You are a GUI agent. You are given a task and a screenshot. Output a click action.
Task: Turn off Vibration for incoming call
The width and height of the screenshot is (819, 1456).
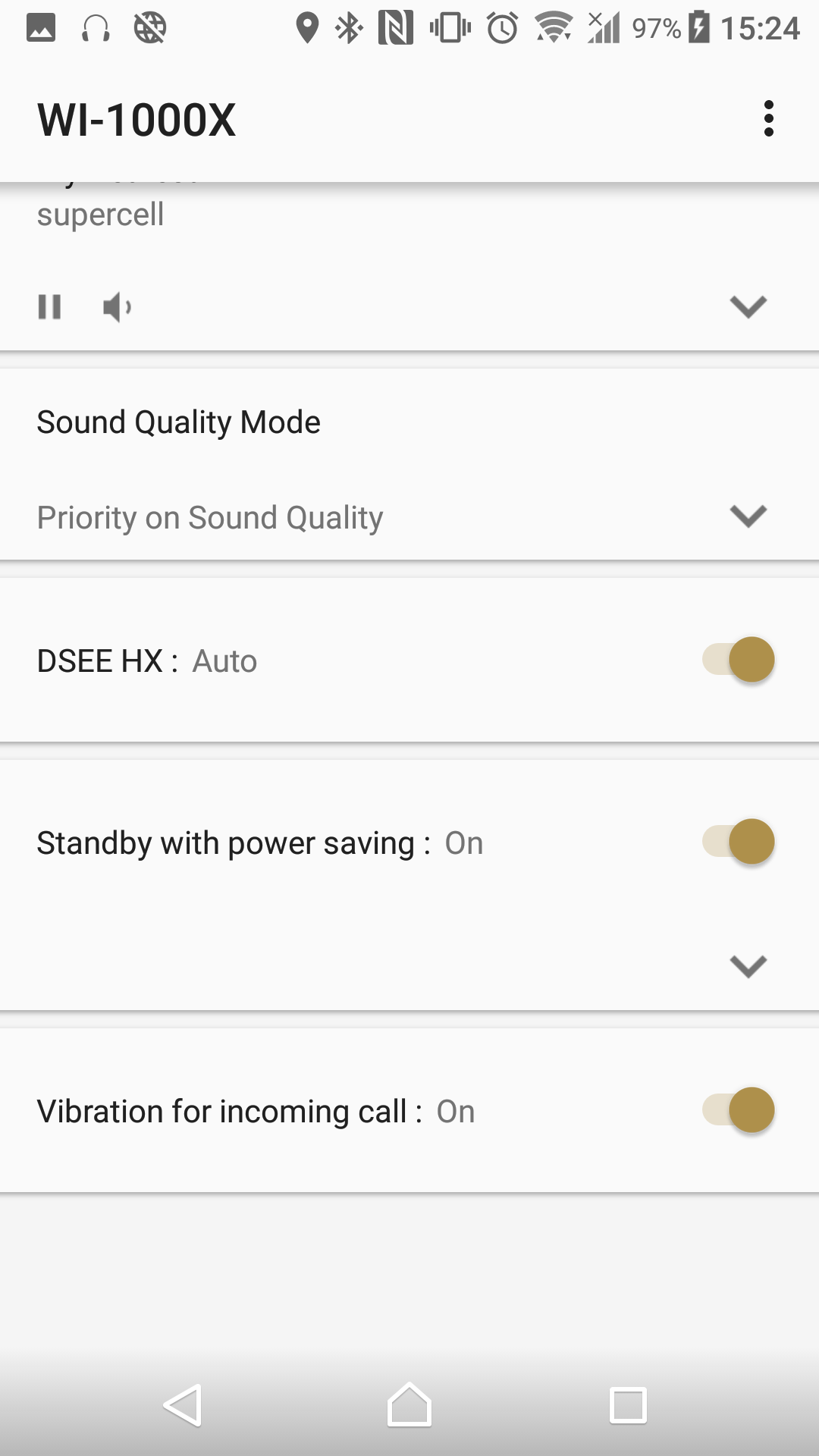point(739,1110)
